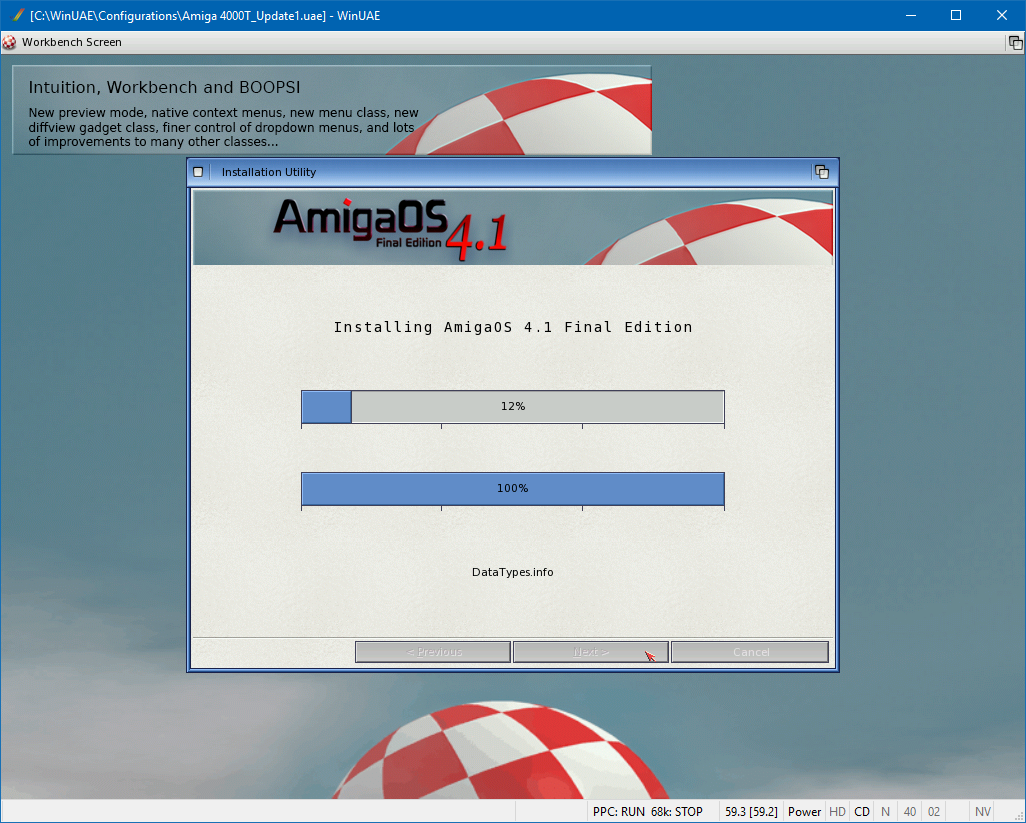
Task: Click the Workbench Screen depth gadget
Action: [1015, 43]
